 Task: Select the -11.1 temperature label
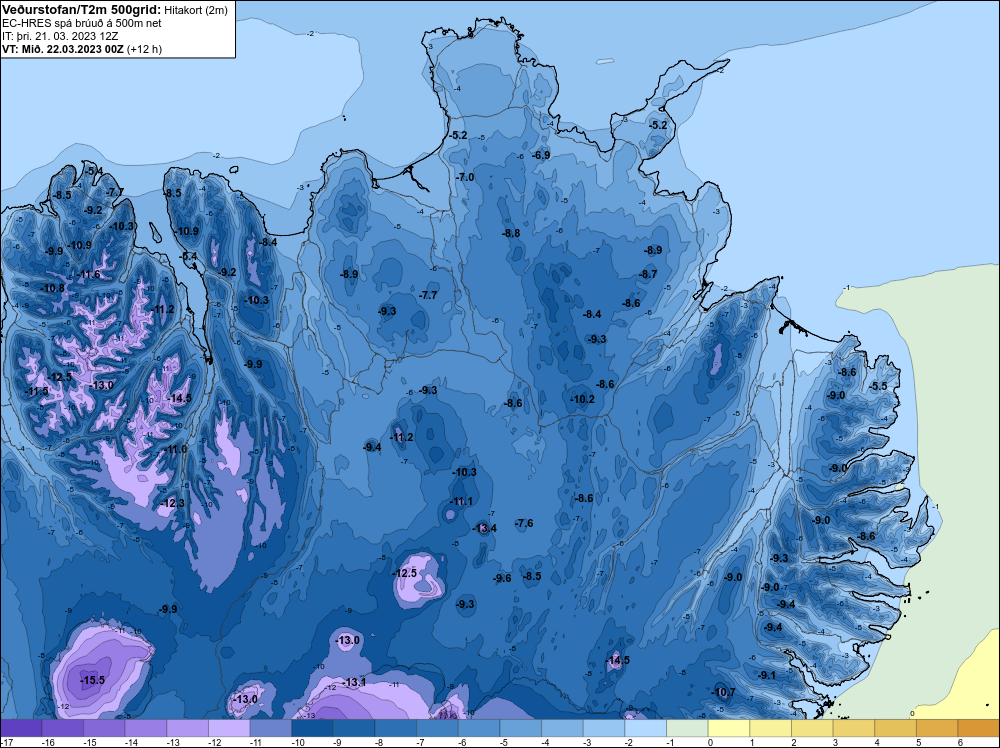click(x=462, y=501)
